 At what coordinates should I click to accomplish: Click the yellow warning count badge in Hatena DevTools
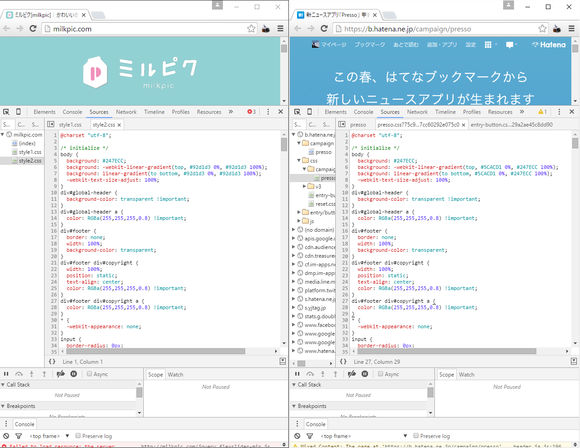(x=542, y=112)
